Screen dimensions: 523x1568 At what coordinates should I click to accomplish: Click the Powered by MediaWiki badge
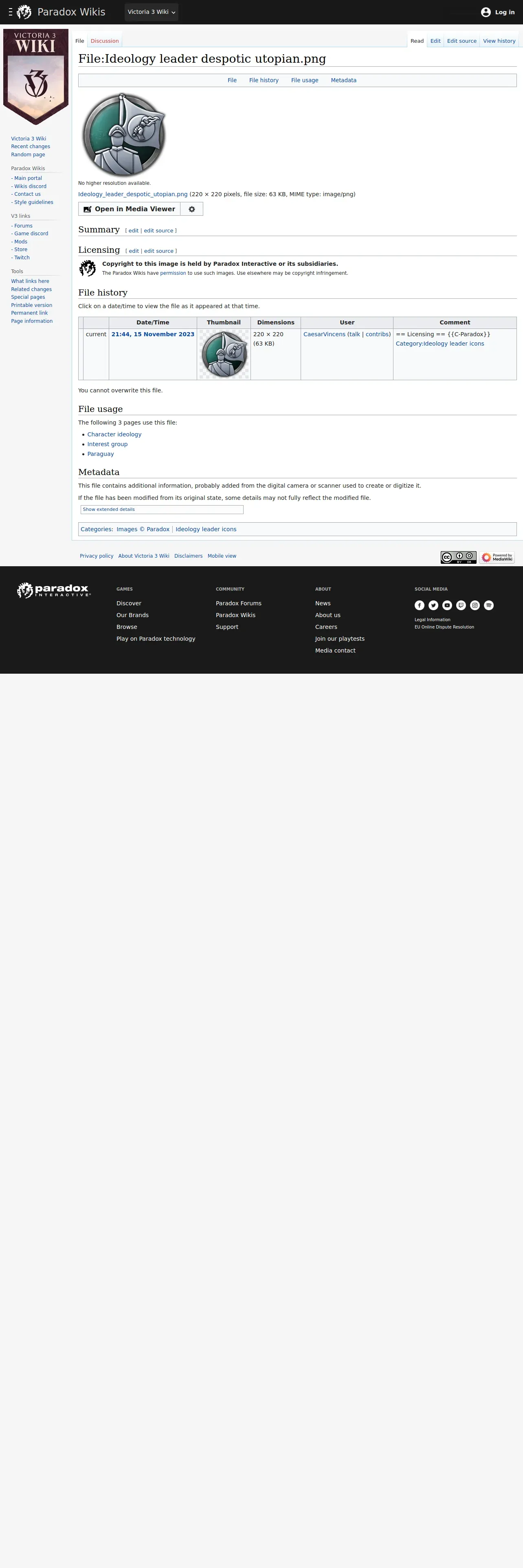tap(497, 558)
